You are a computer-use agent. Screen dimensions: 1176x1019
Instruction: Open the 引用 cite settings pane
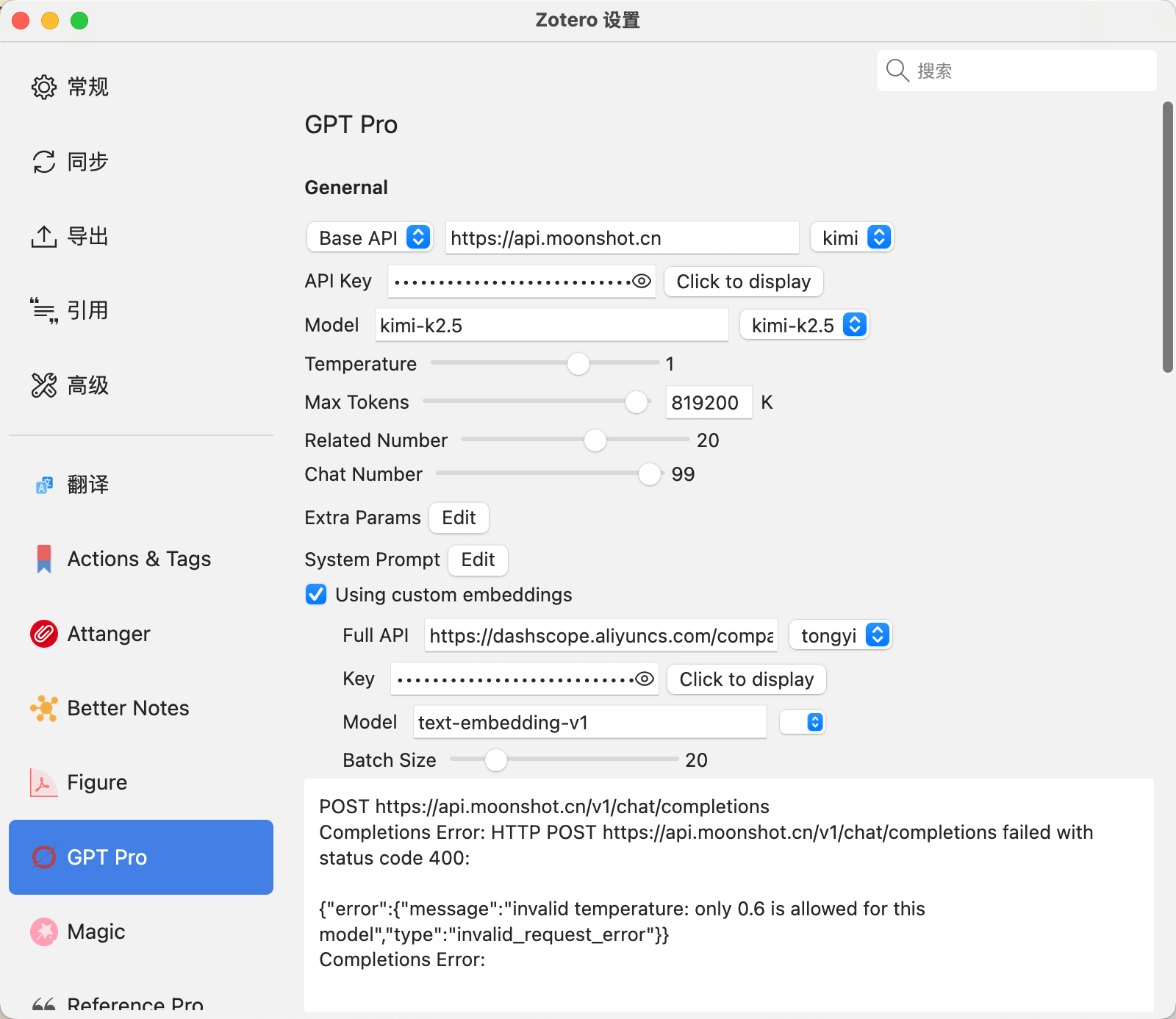click(x=141, y=311)
